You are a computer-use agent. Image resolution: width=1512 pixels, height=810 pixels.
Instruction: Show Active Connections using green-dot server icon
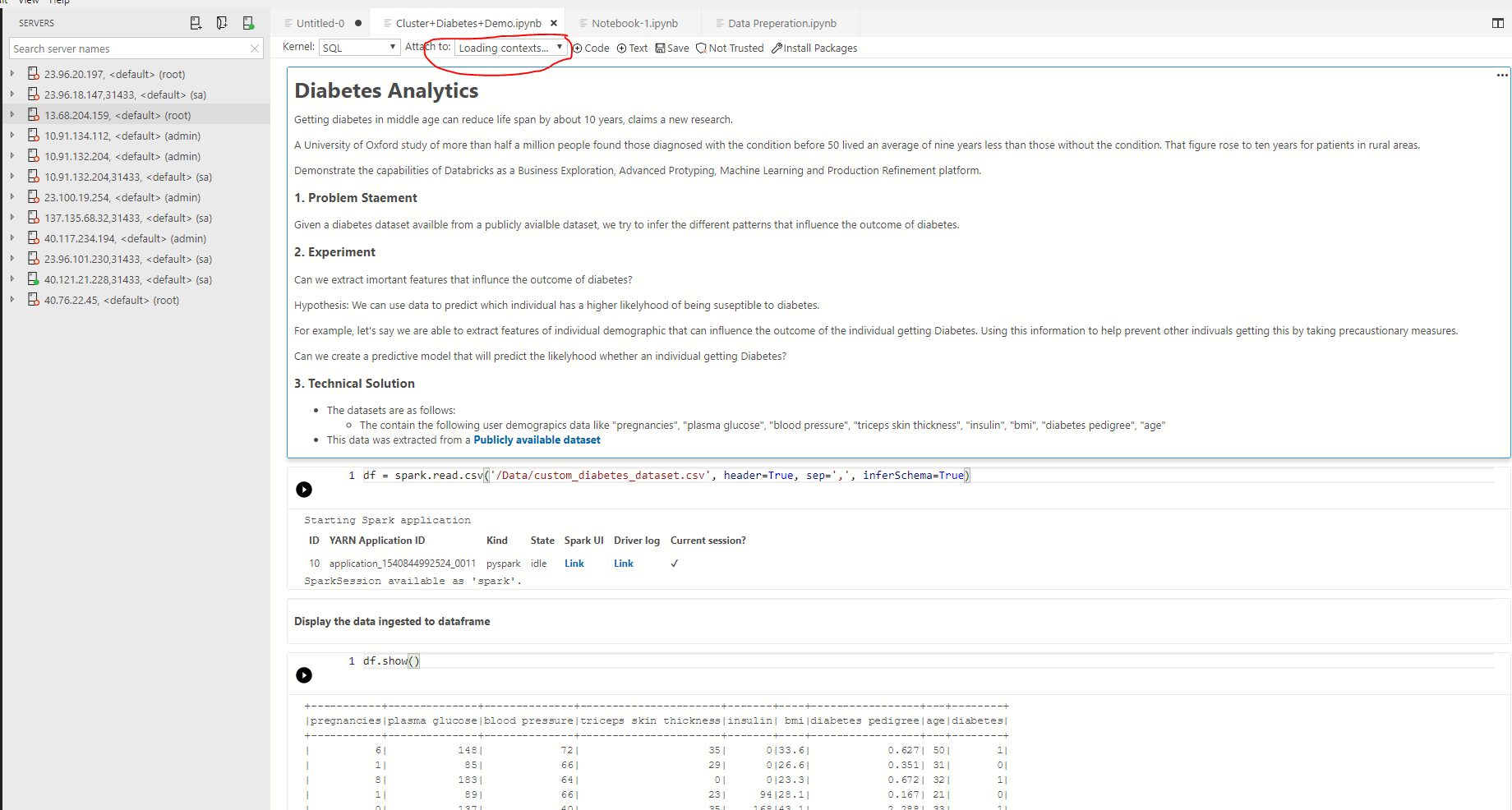click(248, 23)
